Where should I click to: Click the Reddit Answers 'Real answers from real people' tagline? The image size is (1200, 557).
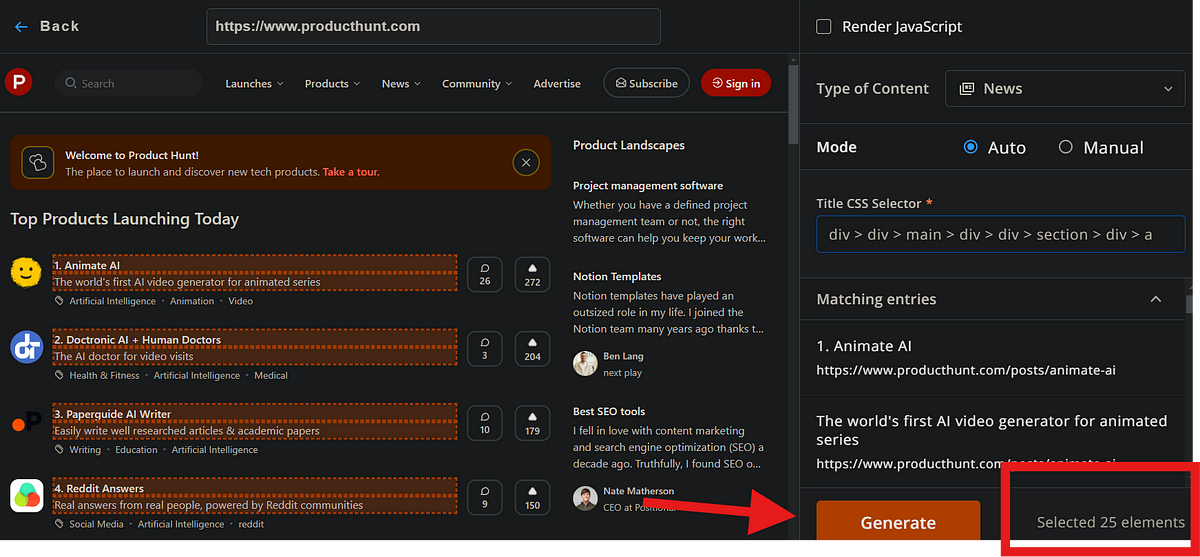(x=208, y=505)
